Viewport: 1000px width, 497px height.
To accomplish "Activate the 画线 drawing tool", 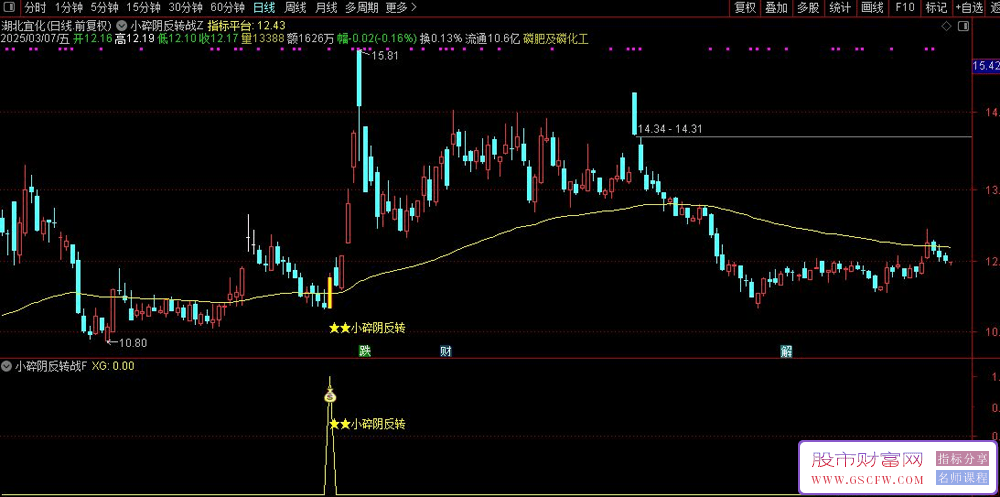I will [x=872, y=8].
